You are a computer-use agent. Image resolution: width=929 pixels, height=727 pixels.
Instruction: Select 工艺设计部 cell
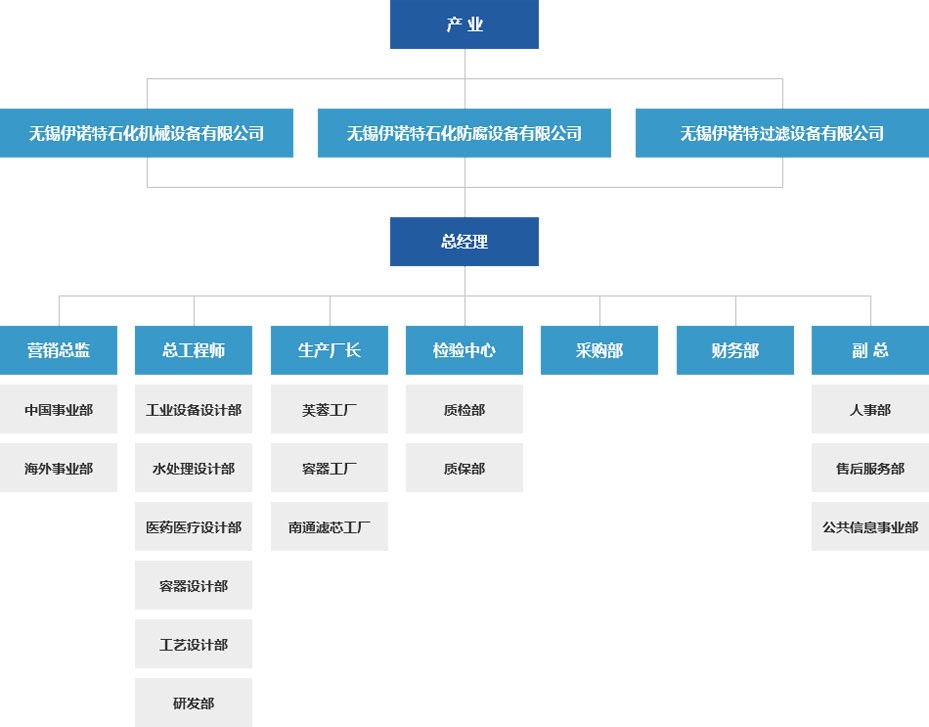pyautogui.click(x=194, y=644)
